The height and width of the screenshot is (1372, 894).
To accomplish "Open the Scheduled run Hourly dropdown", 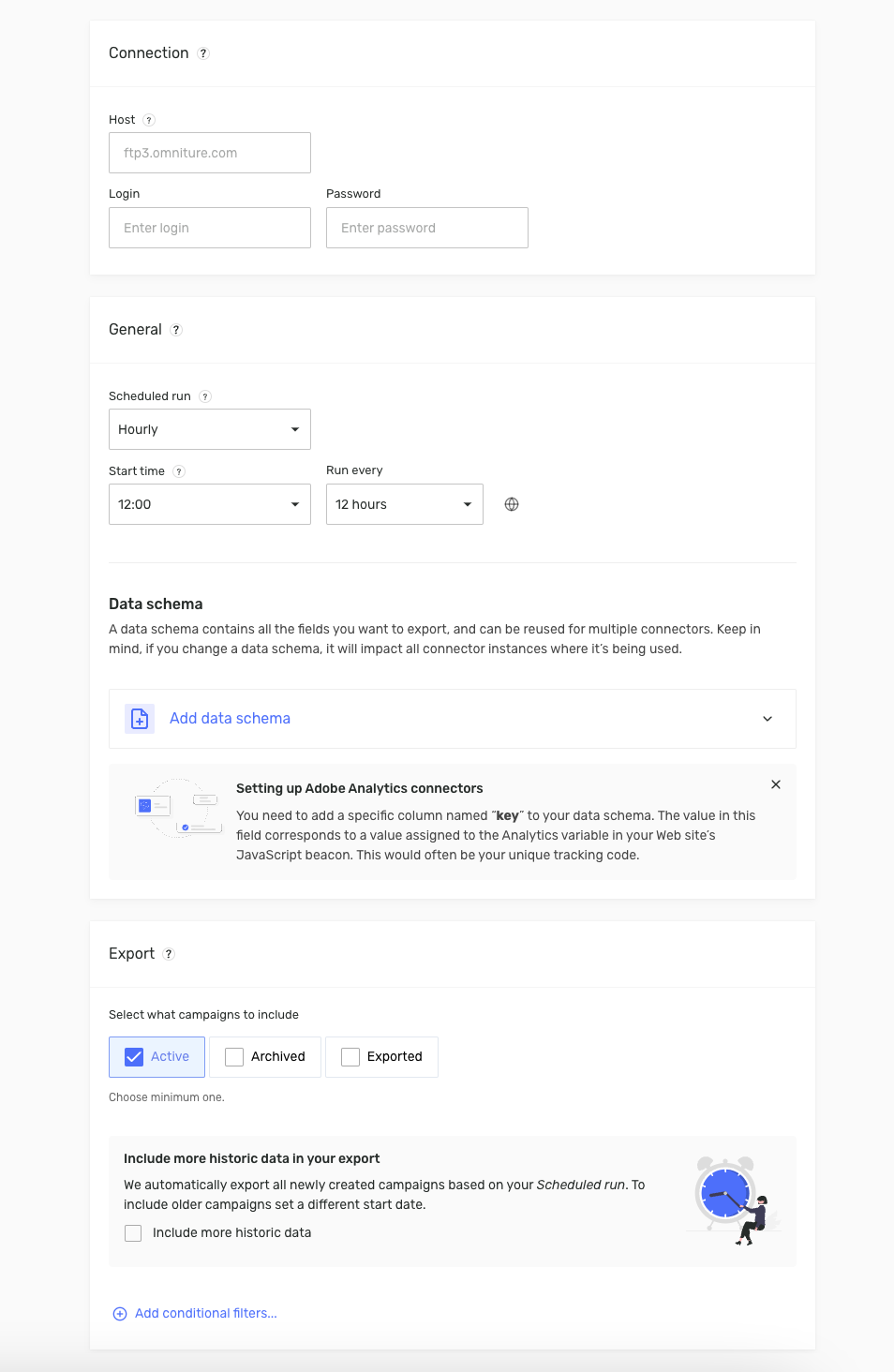I will click(209, 428).
